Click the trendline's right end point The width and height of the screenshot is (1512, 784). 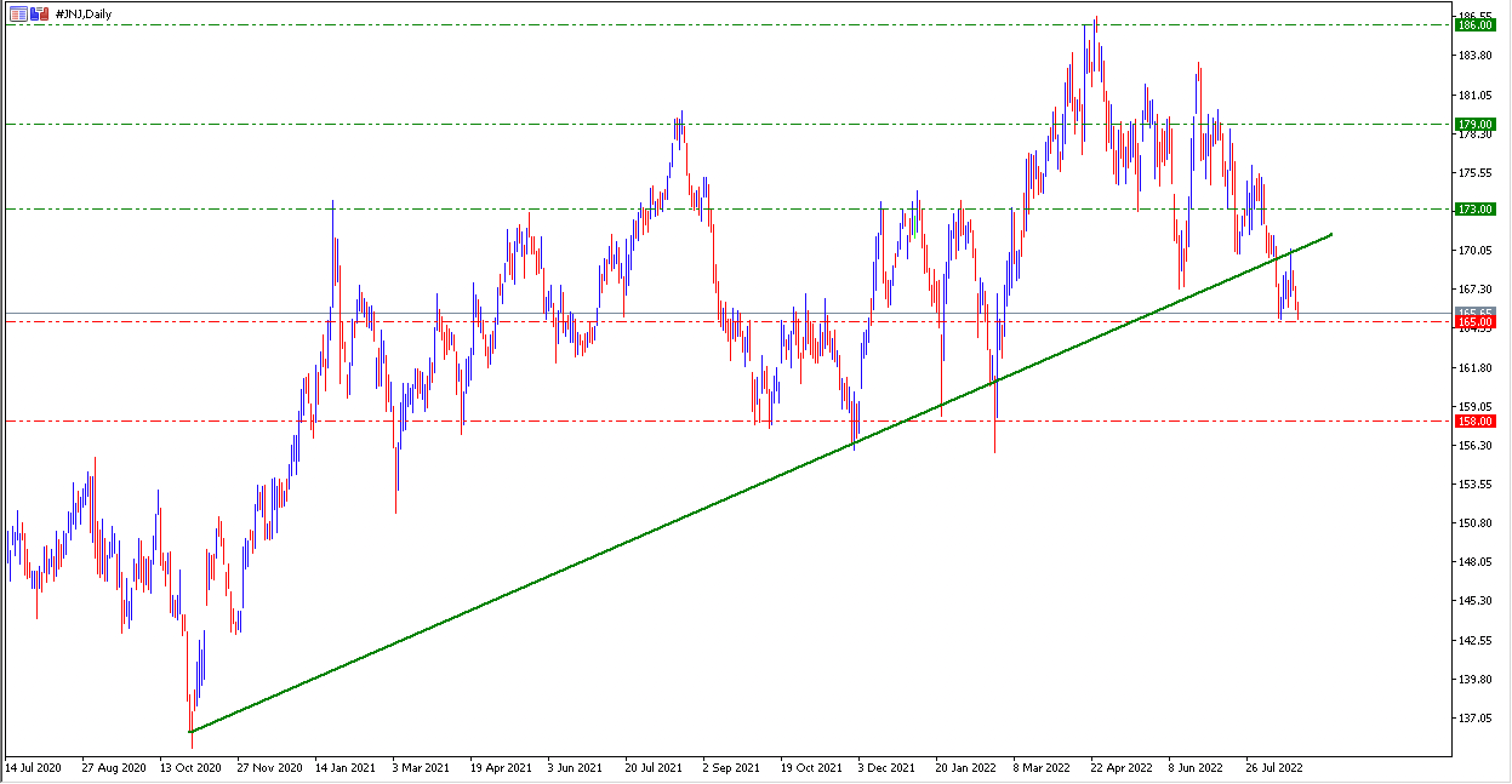click(x=1331, y=234)
